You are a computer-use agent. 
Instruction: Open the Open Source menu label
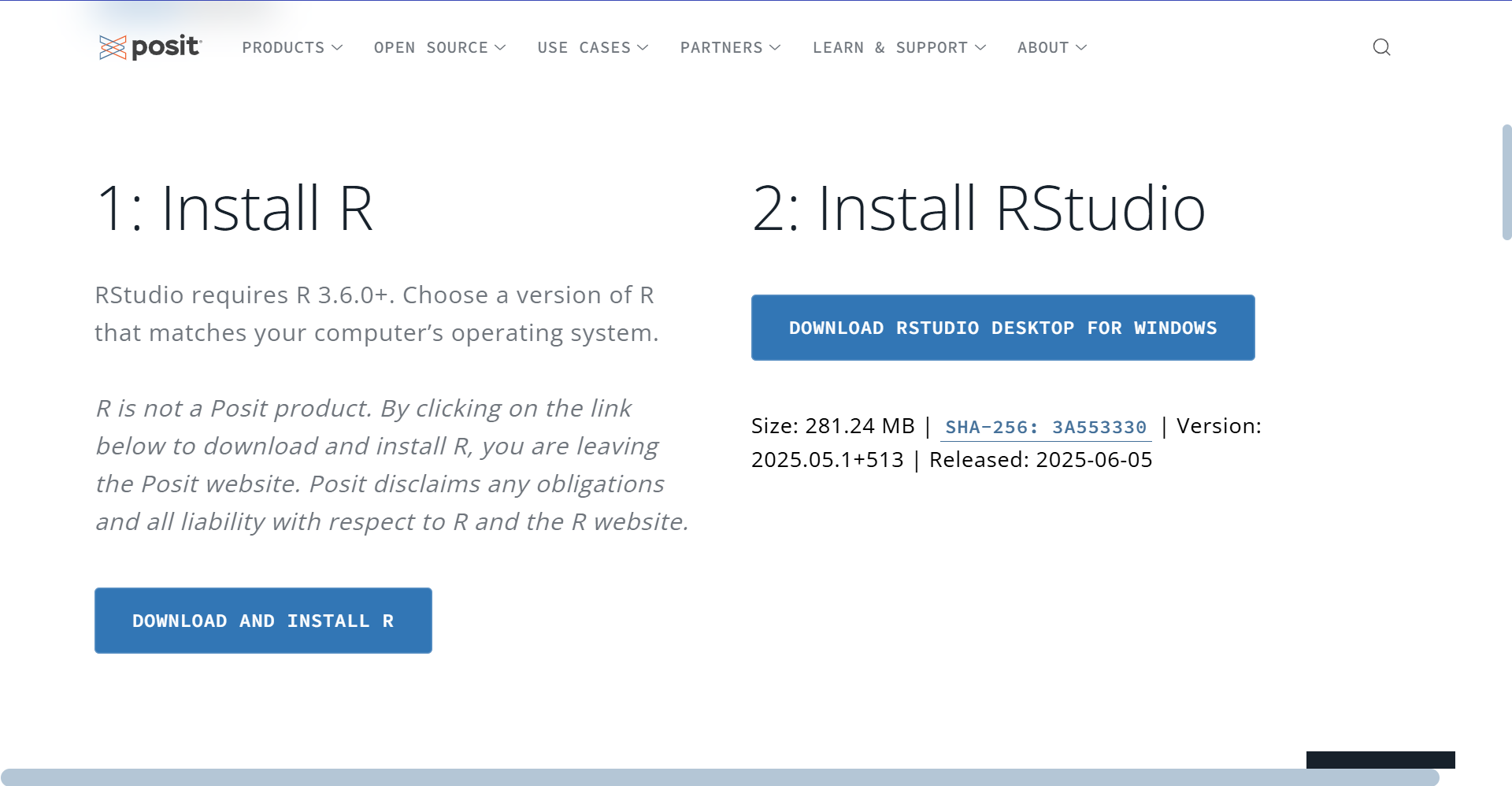431,48
